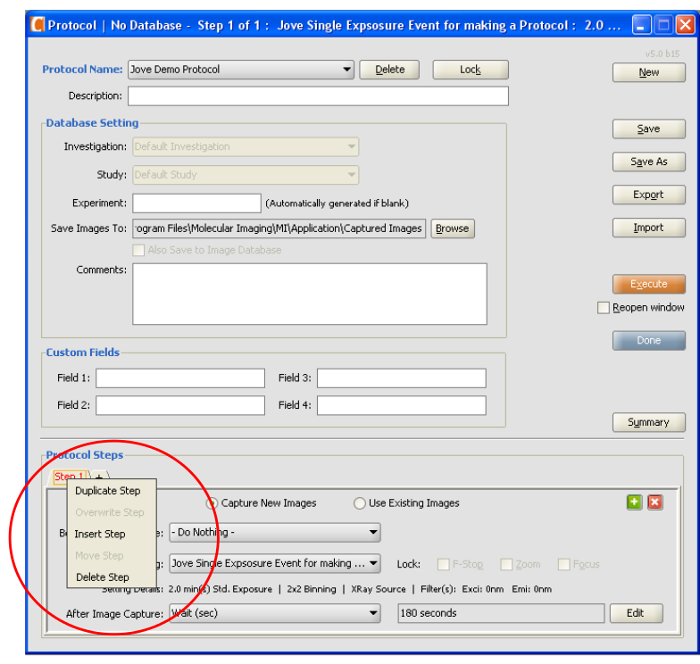This screenshot has height=664, width=700.
Task: Click the Delete protocol button
Action: (x=390, y=70)
